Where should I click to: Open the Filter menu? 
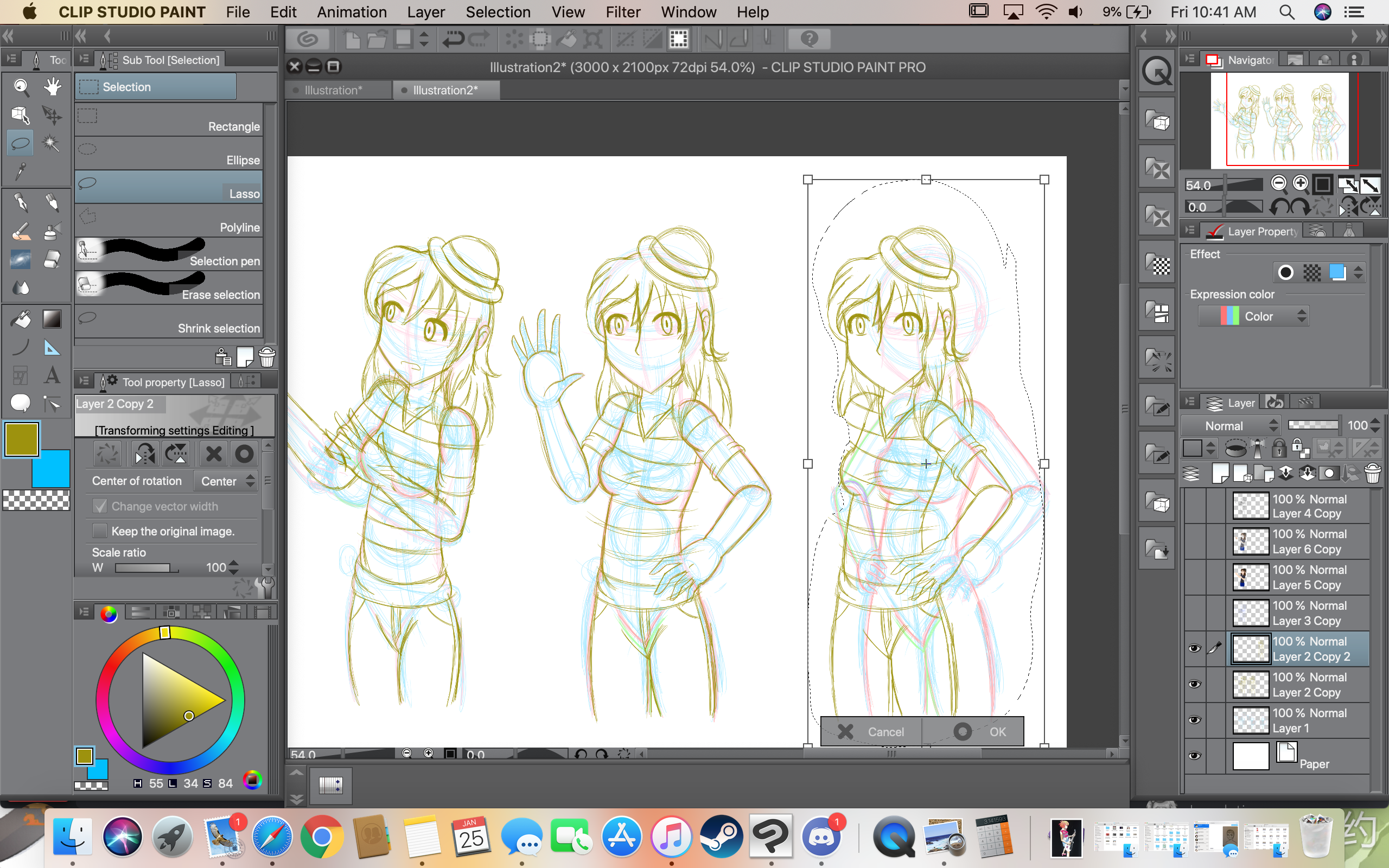[623, 12]
